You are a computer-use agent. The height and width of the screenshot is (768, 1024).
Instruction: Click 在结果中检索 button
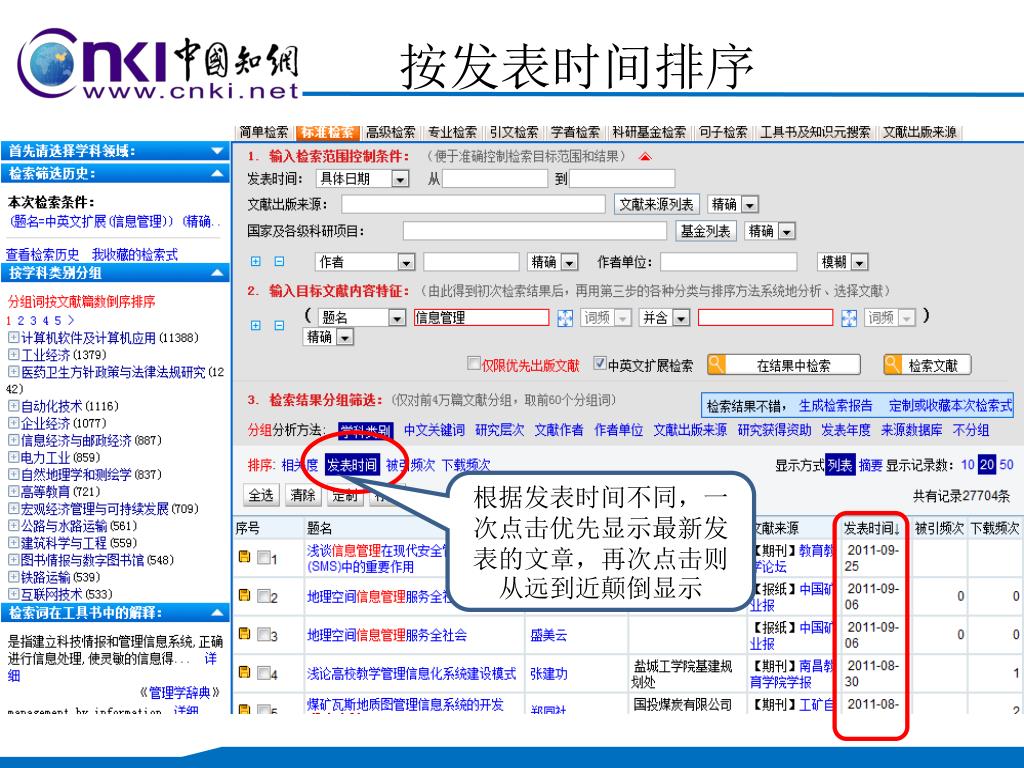click(x=784, y=365)
